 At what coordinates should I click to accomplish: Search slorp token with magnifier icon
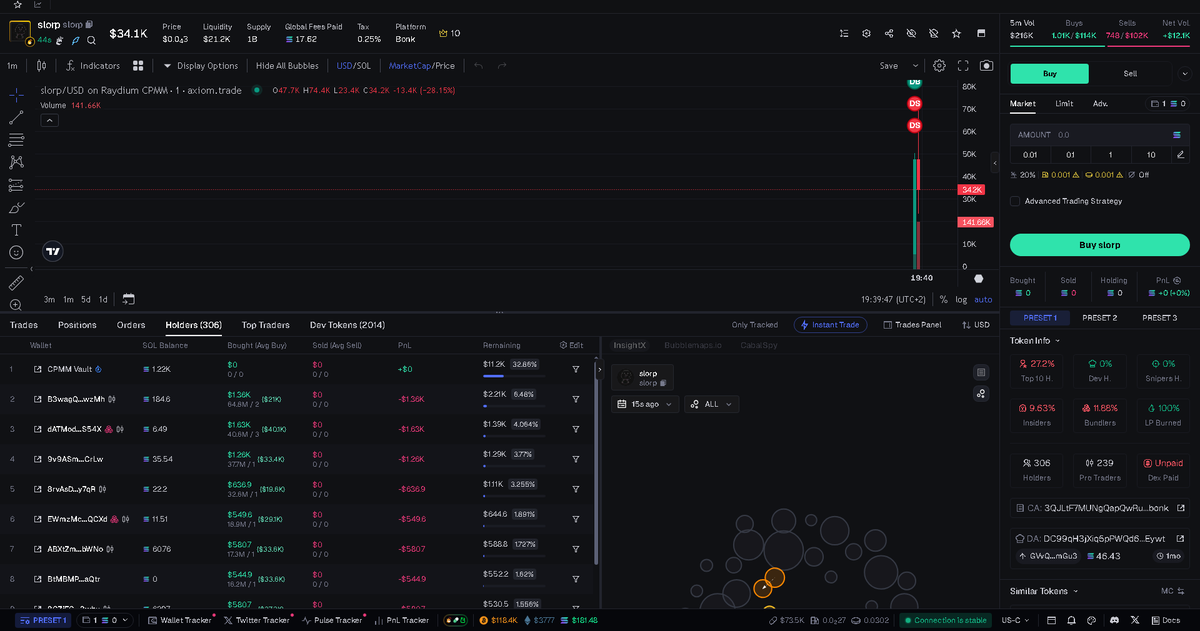91,40
